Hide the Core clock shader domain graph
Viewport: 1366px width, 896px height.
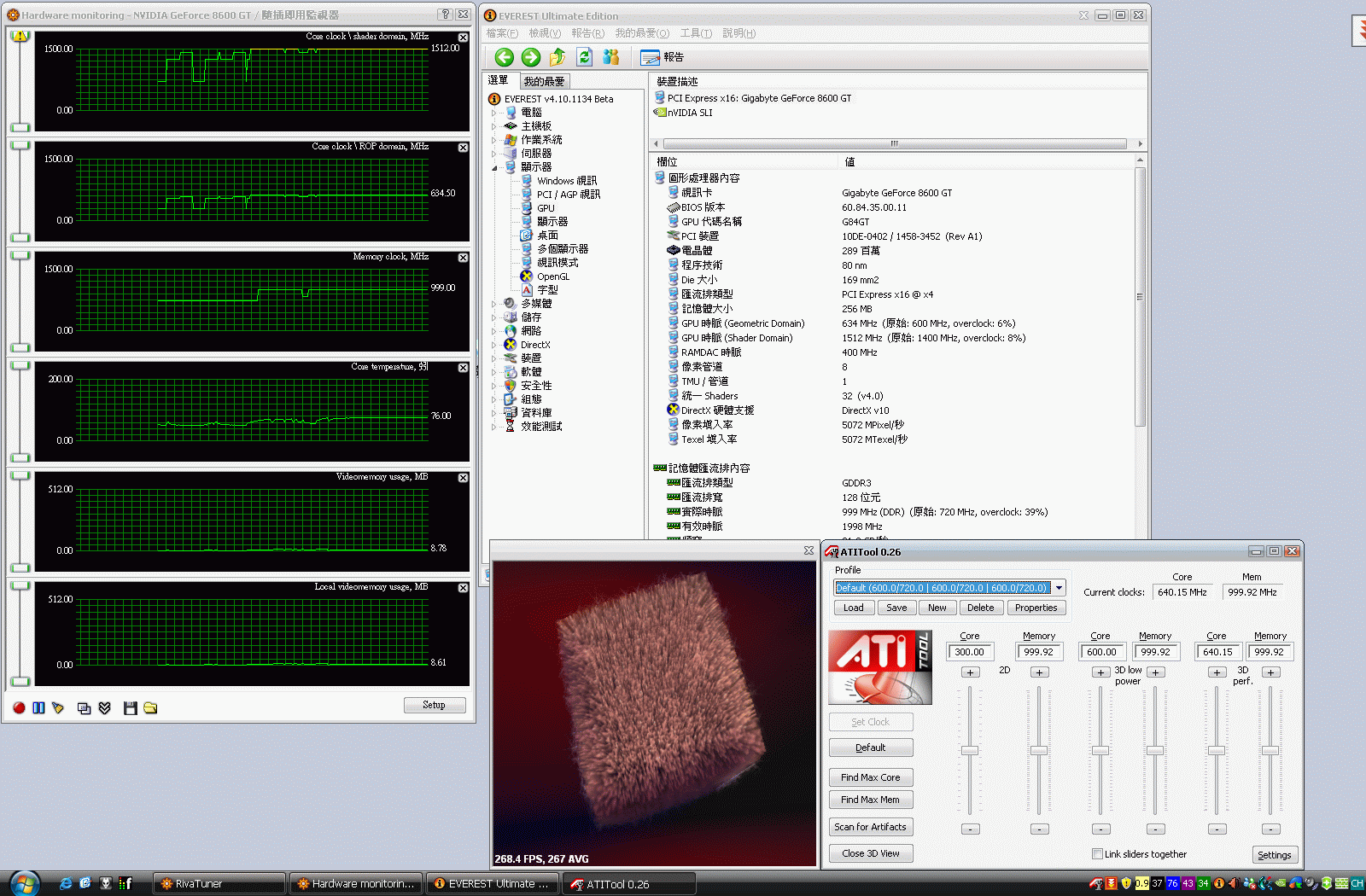point(463,38)
